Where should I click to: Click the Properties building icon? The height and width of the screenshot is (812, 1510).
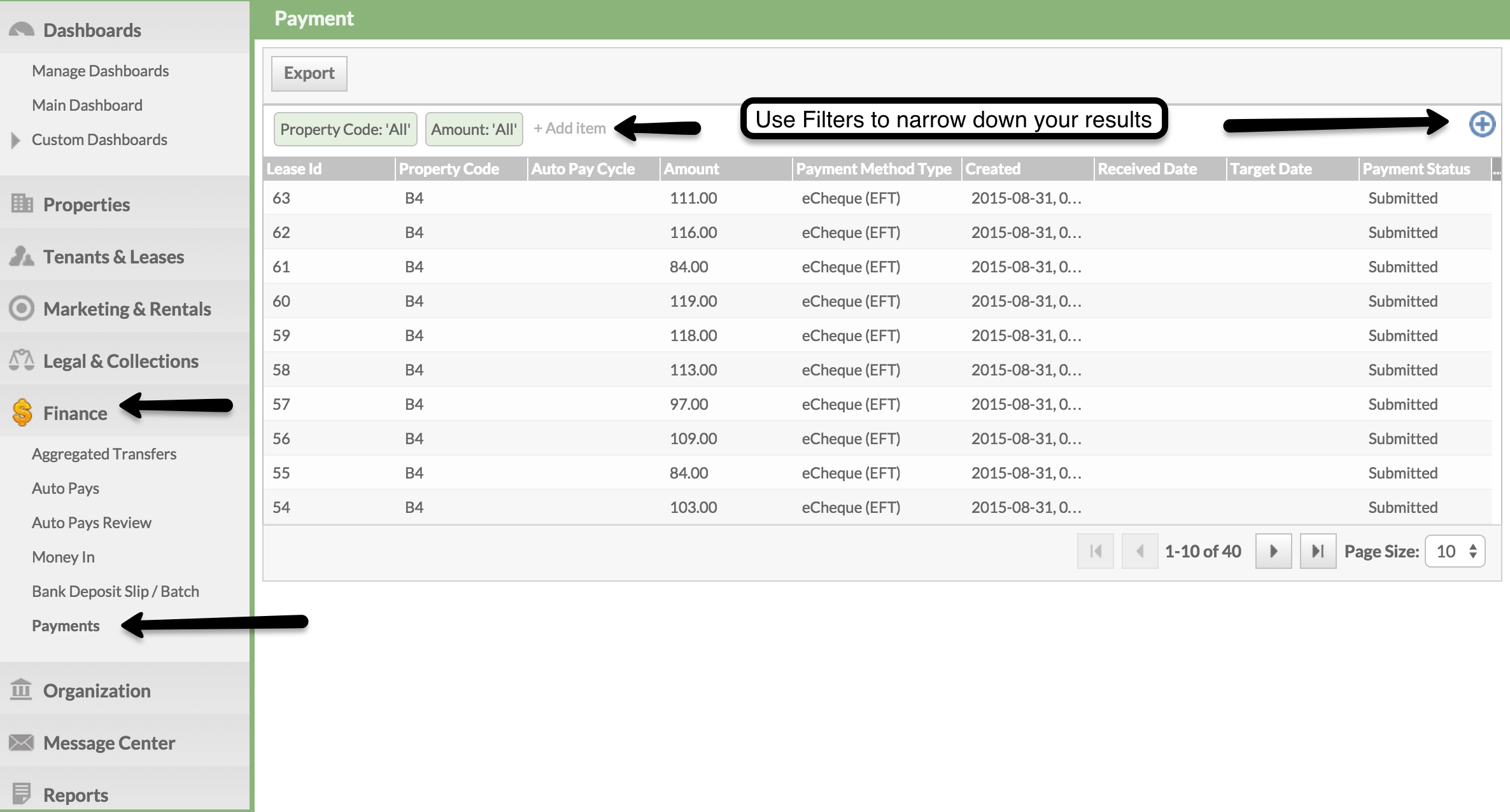[x=22, y=204]
